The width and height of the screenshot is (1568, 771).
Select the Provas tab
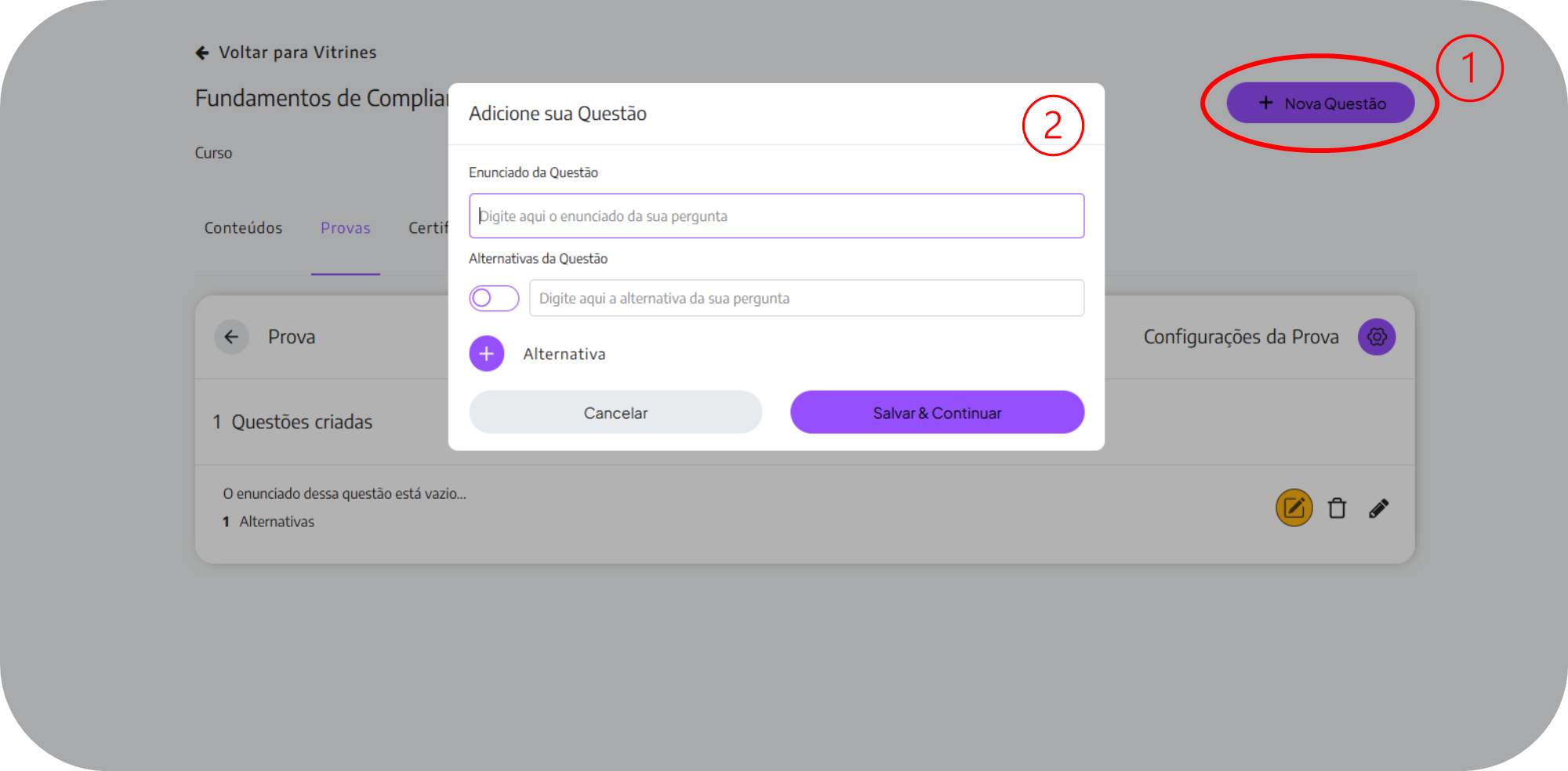tap(345, 228)
